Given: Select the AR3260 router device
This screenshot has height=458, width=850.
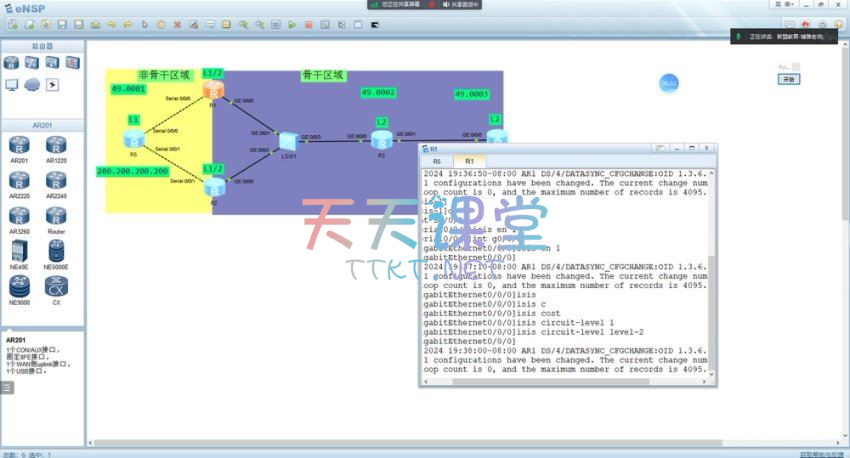Looking at the screenshot, I should 19,216.
